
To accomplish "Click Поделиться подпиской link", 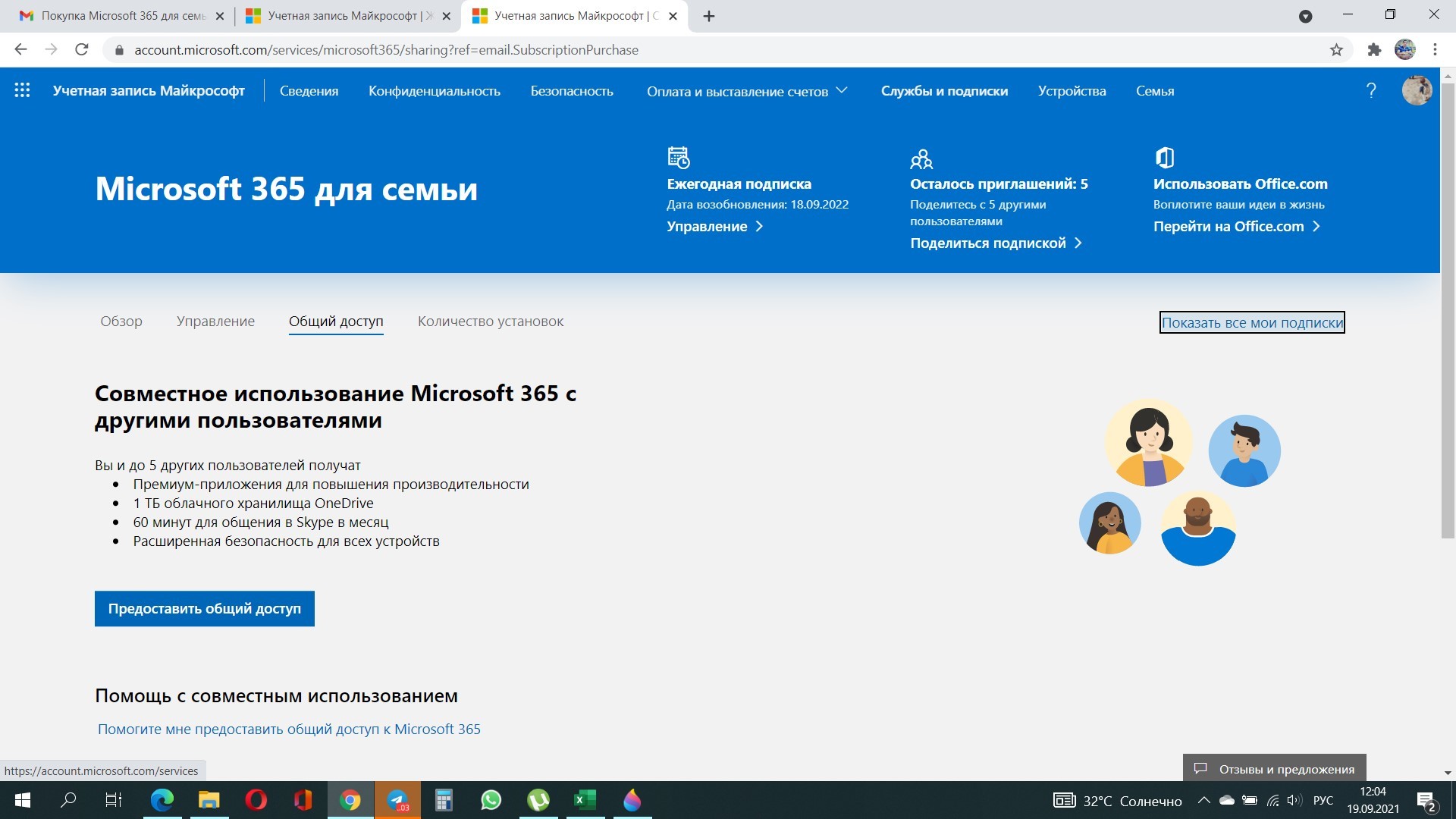I will pos(996,243).
